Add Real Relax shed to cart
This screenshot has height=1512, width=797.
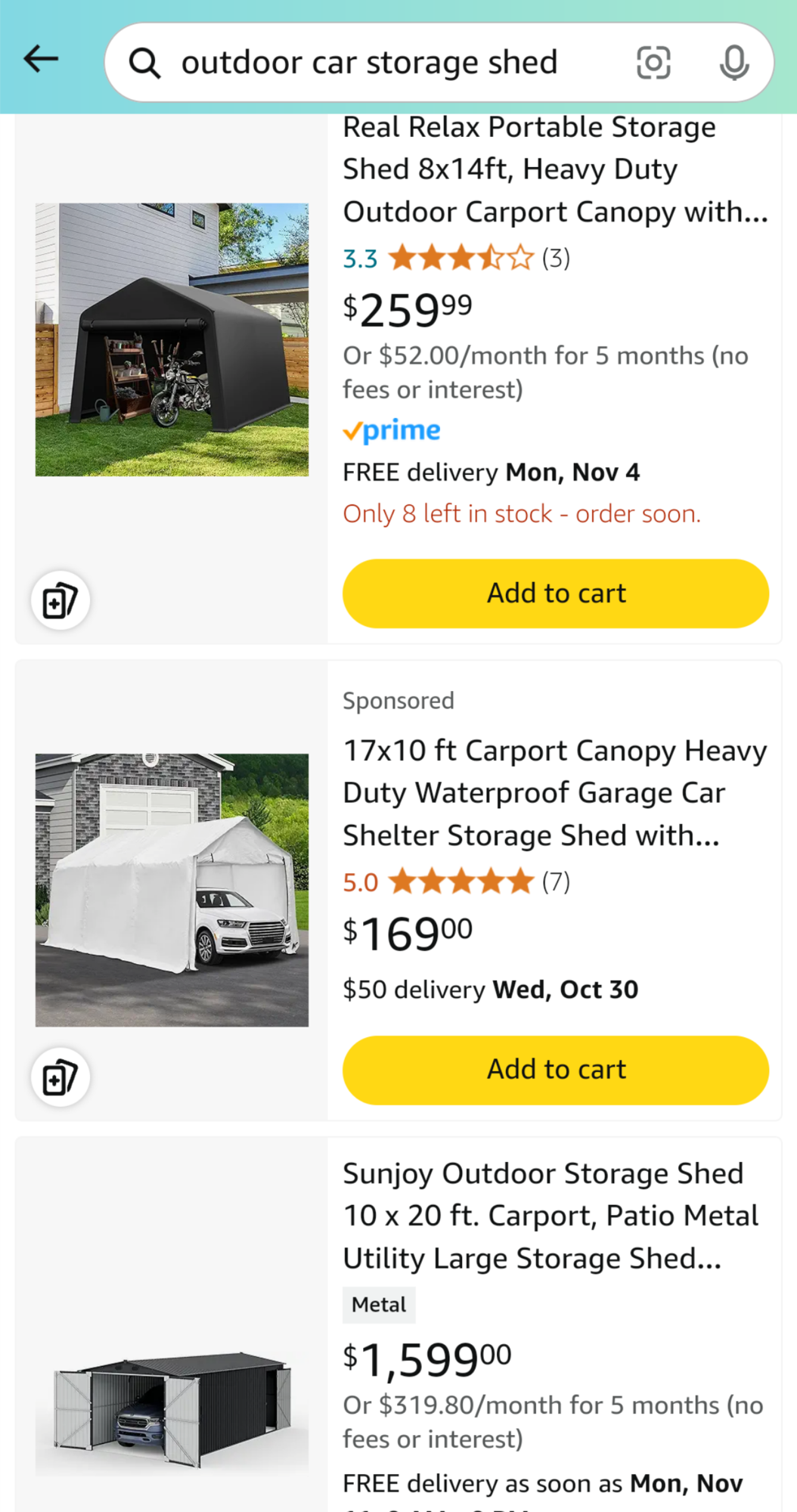point(556,593)
